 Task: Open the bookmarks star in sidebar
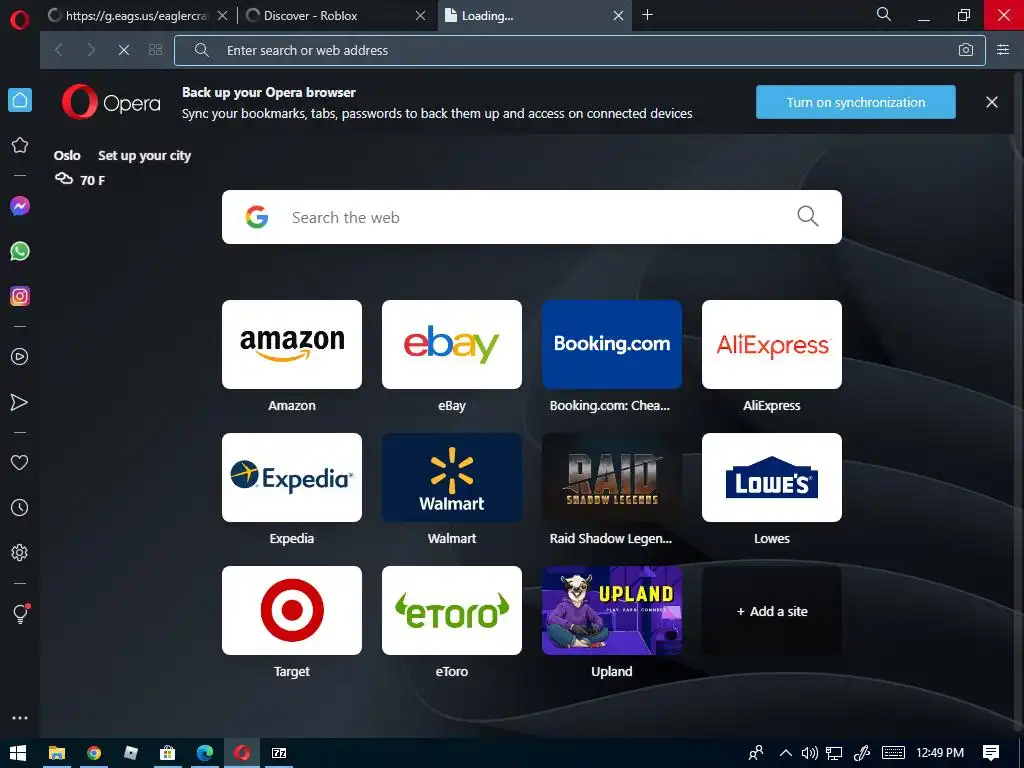tap(20, 145)
